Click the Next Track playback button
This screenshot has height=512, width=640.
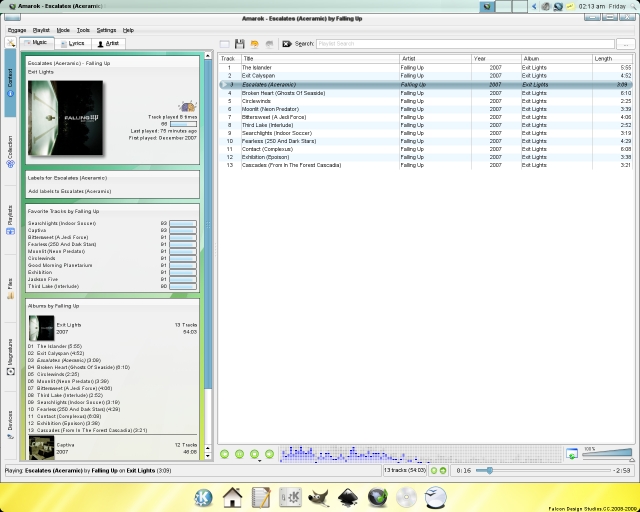pos(269,454)
